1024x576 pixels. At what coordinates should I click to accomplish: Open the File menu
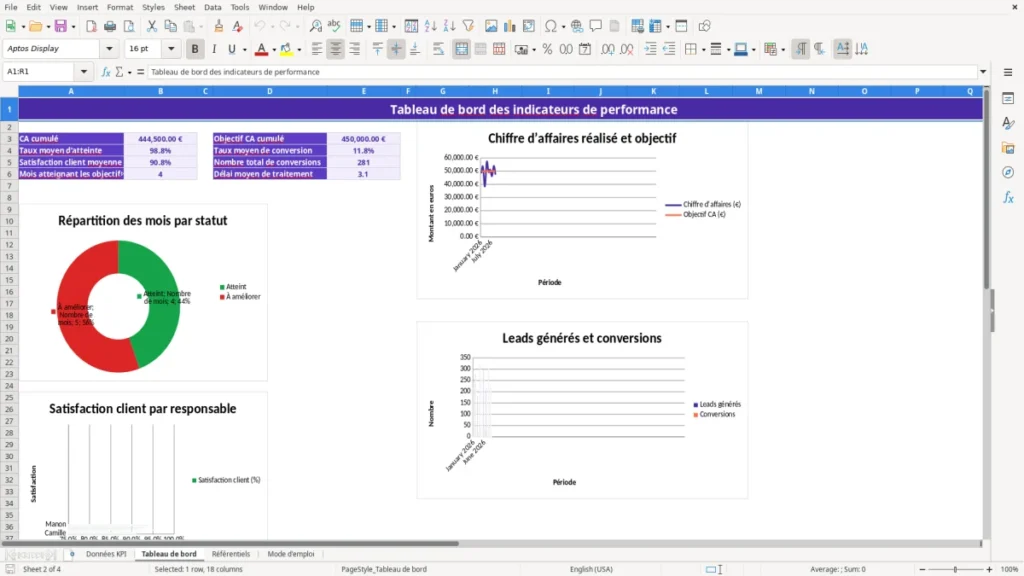[x=11, y=7]
